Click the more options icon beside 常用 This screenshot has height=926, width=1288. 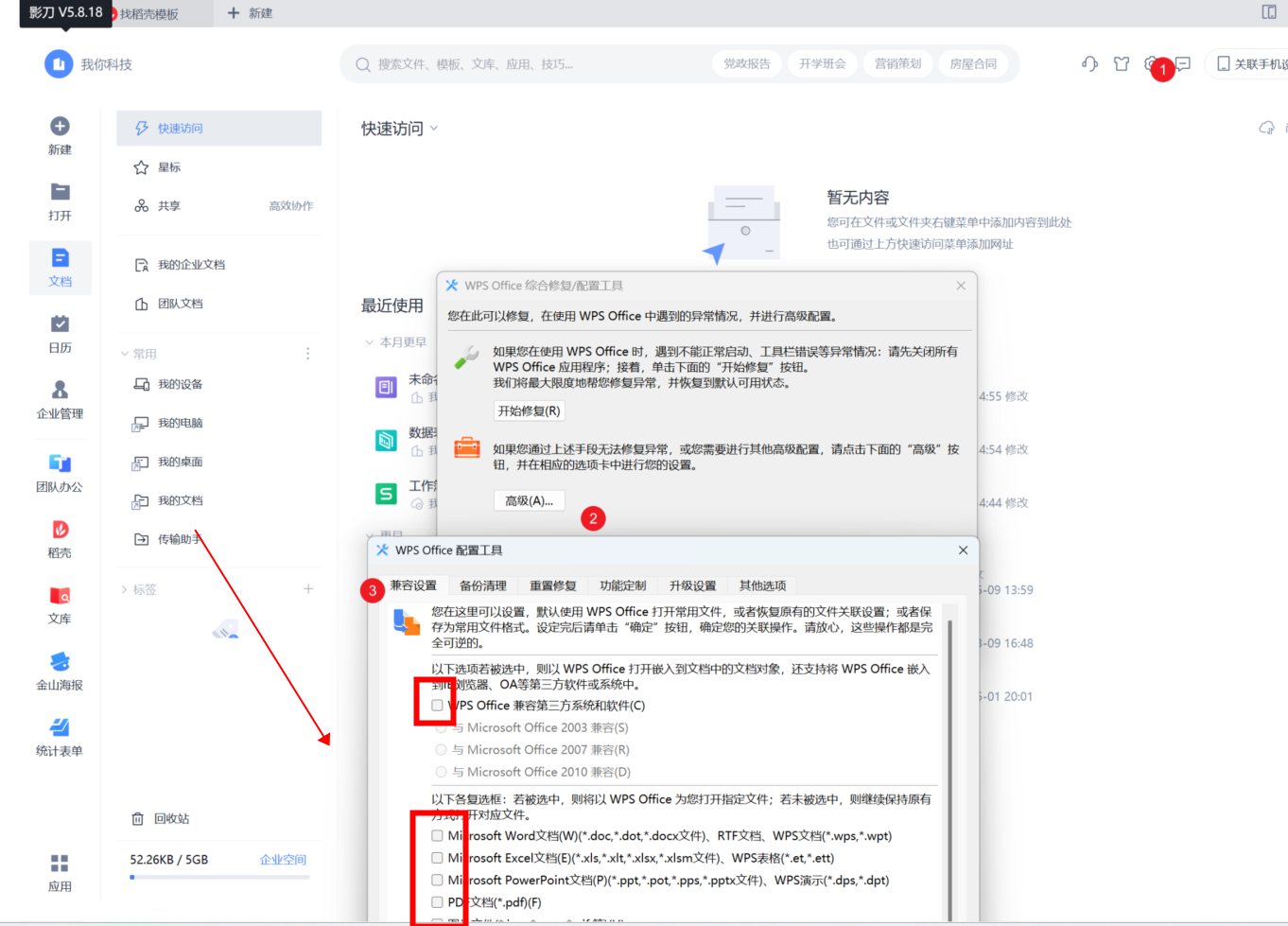(x=307, y=354)
